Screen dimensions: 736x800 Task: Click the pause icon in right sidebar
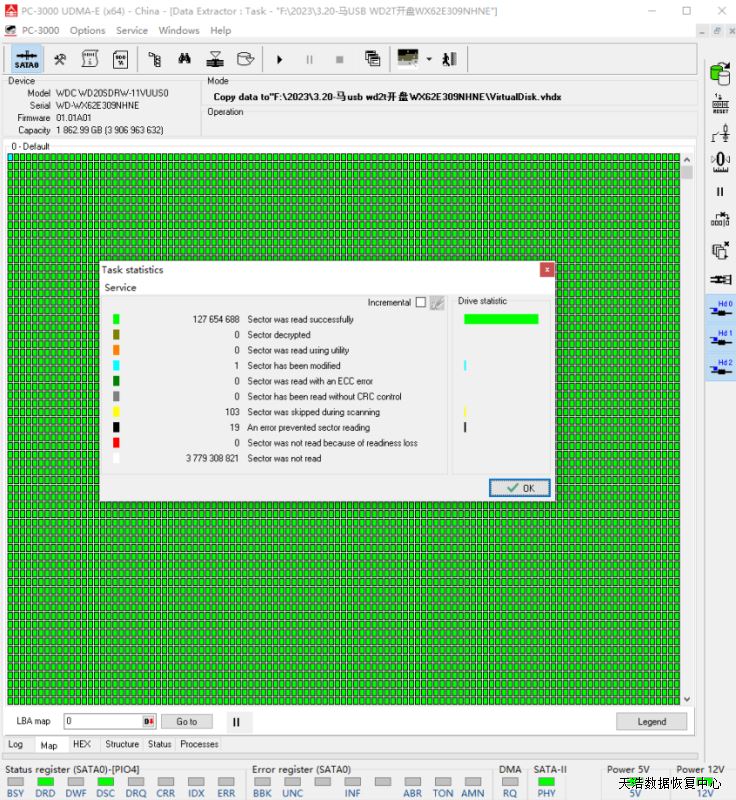pyautogui.click(x=720, y=191)
